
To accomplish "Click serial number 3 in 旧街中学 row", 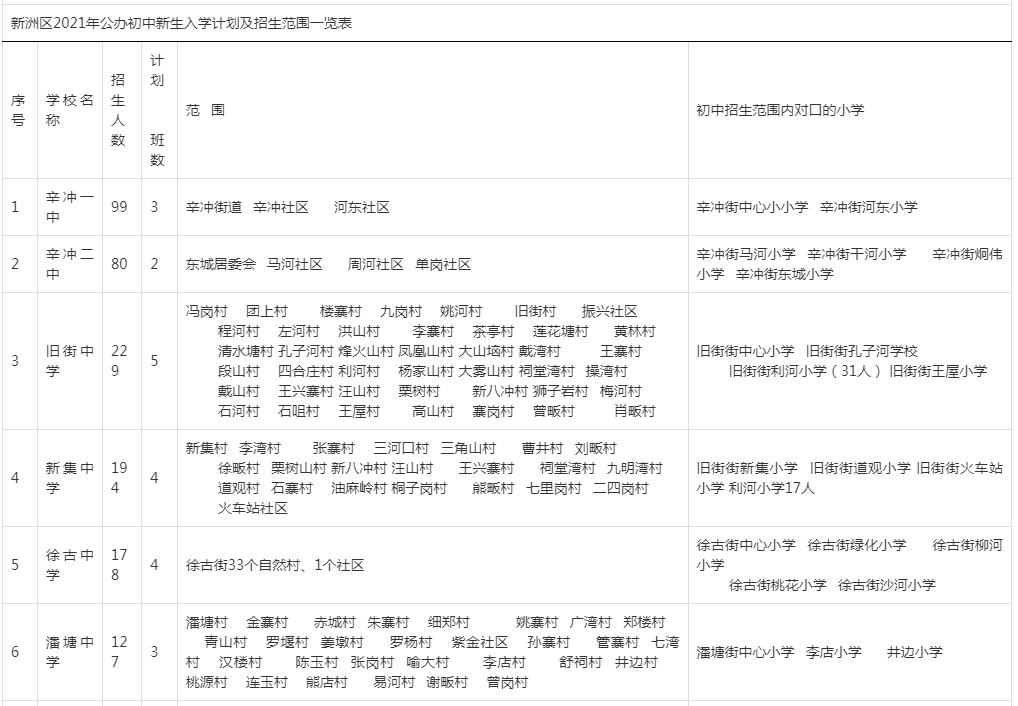I will click(x=15, y=361).
